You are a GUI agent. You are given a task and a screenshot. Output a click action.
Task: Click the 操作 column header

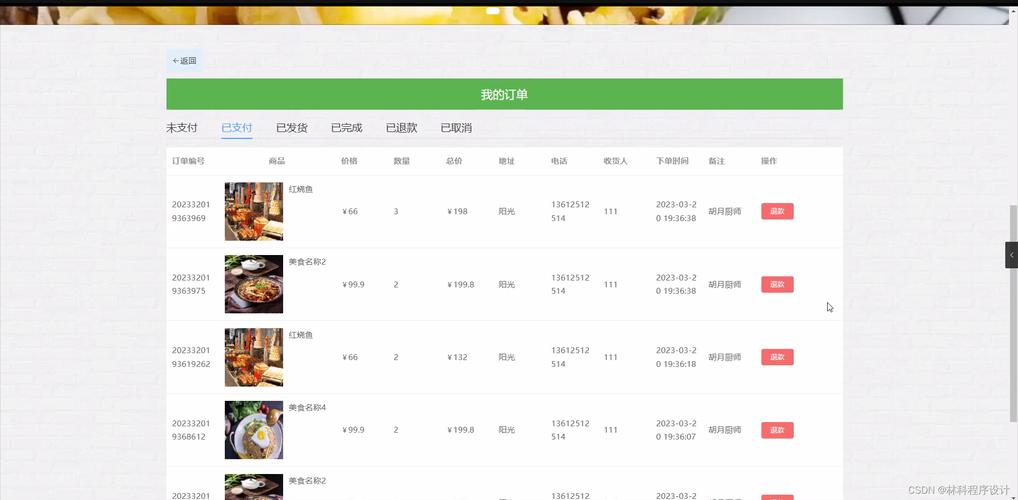click(769, 161)
